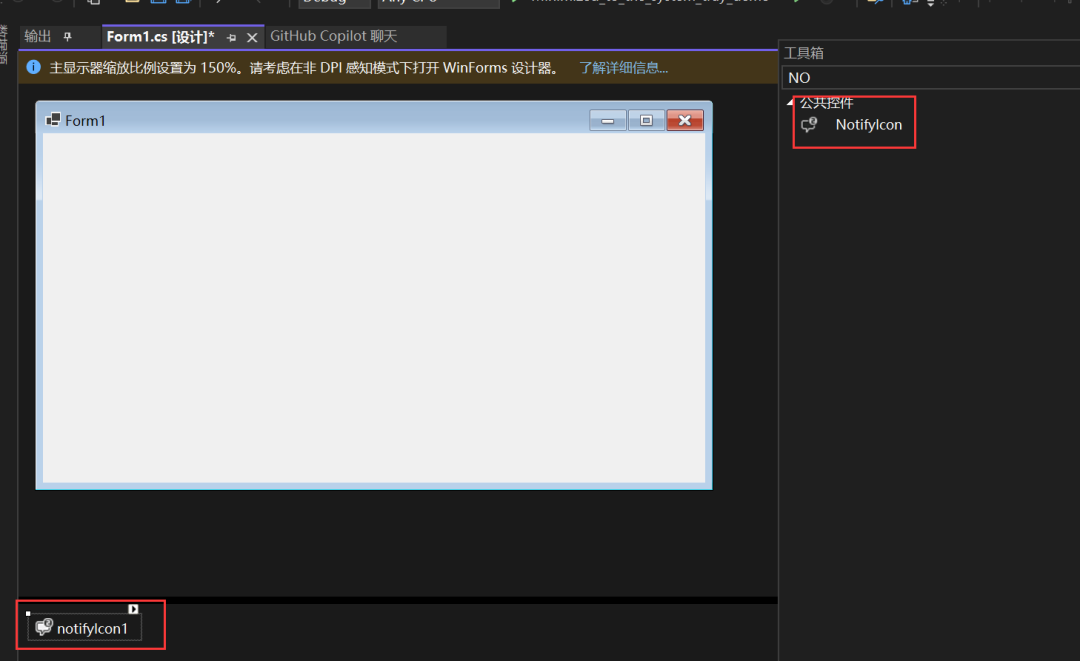1080x661 pixels.
Task: Select the Form1 design surface client area
Action: click(x=374, y=308)
